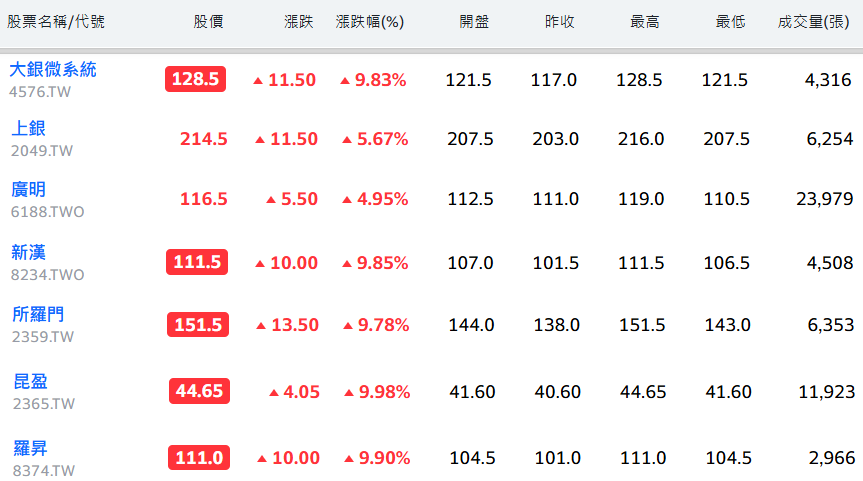Sort by 最高 column header
Image resolution: width=863 pixels, height=481 pixels.
click(x=644, y=22)
